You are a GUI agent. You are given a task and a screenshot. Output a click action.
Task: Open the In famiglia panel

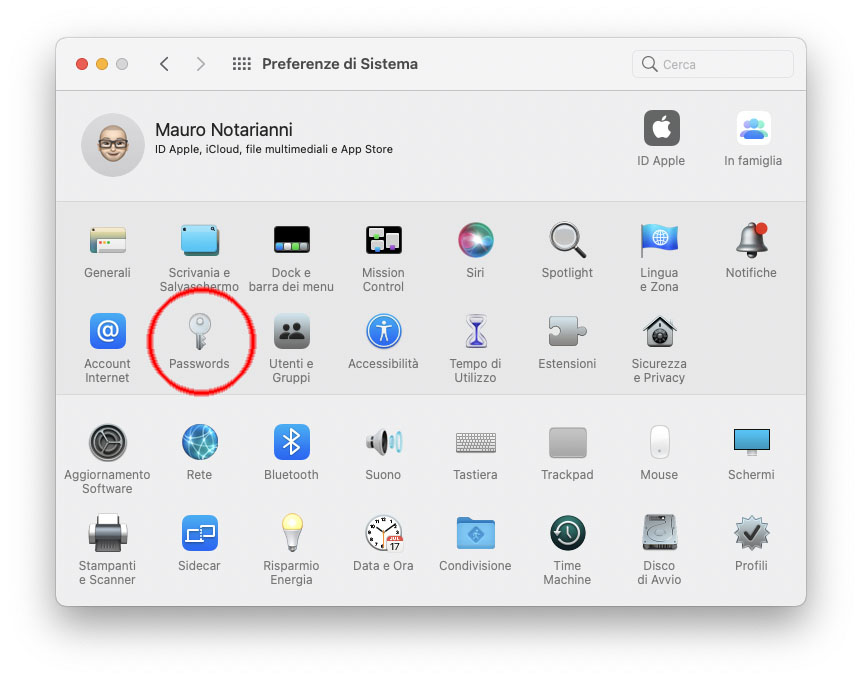753,129
